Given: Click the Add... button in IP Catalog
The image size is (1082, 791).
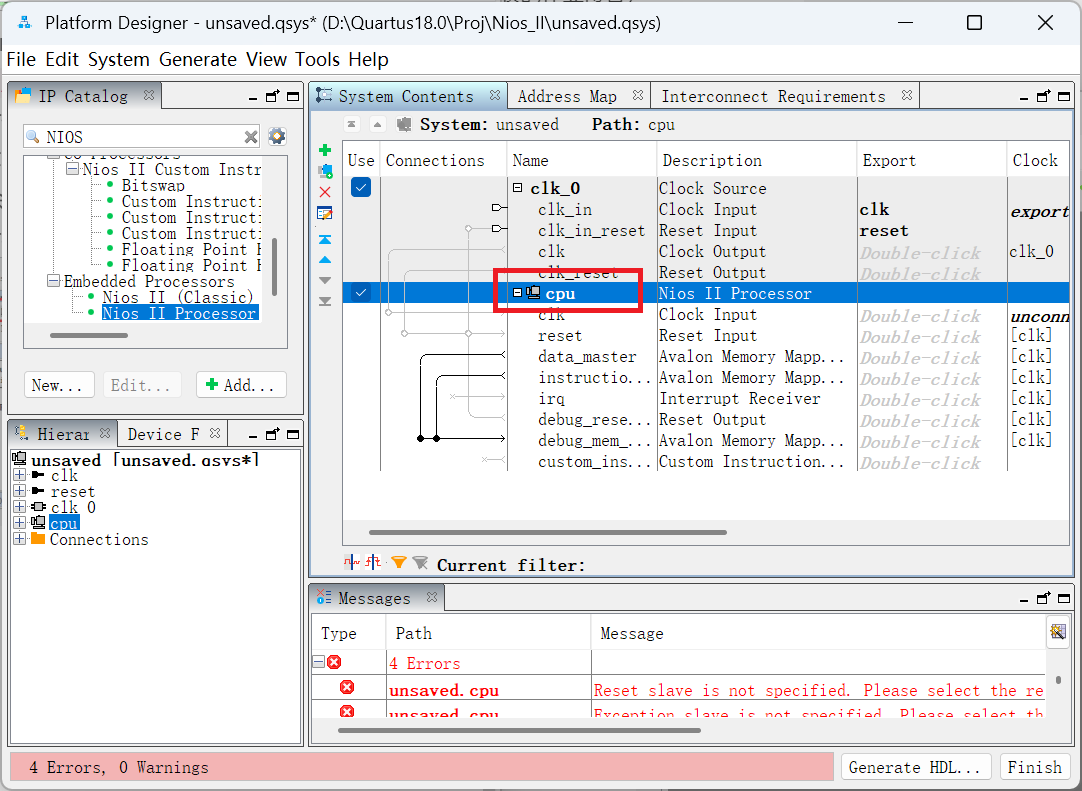Looking at the screenshot, I should point(241,385).
